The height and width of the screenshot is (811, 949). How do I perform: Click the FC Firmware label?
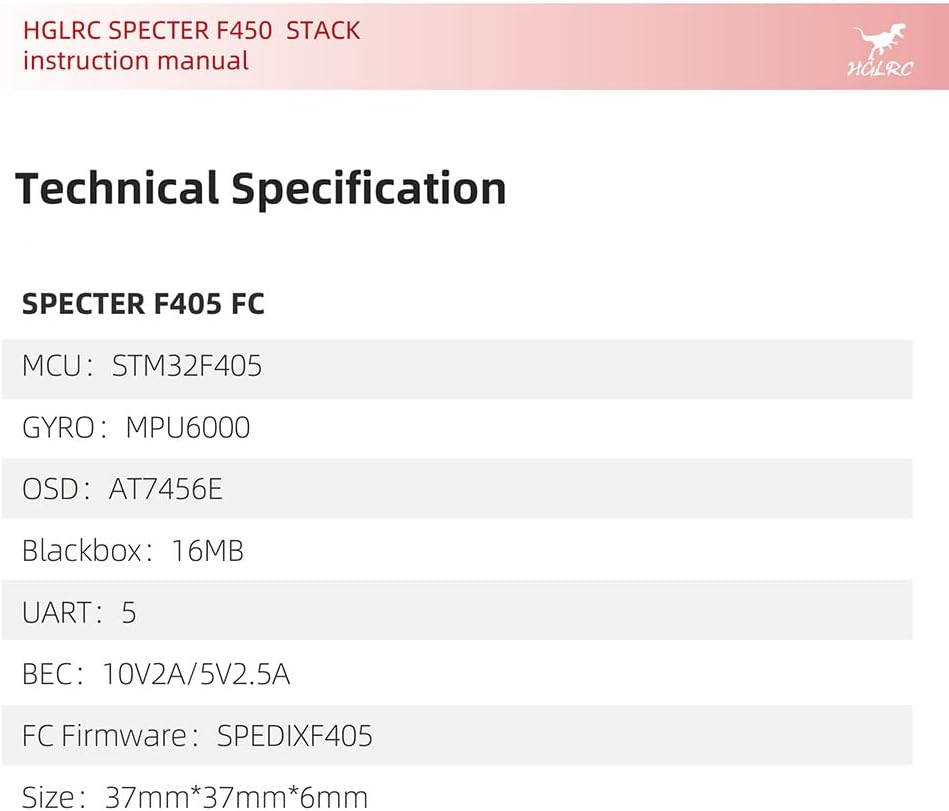pos(104,737)
